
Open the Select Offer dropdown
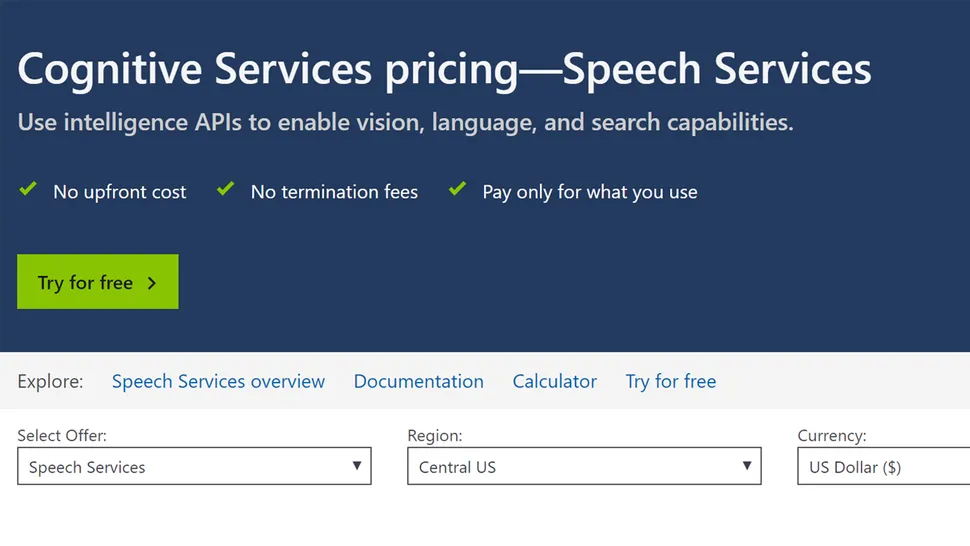[194, 466]
